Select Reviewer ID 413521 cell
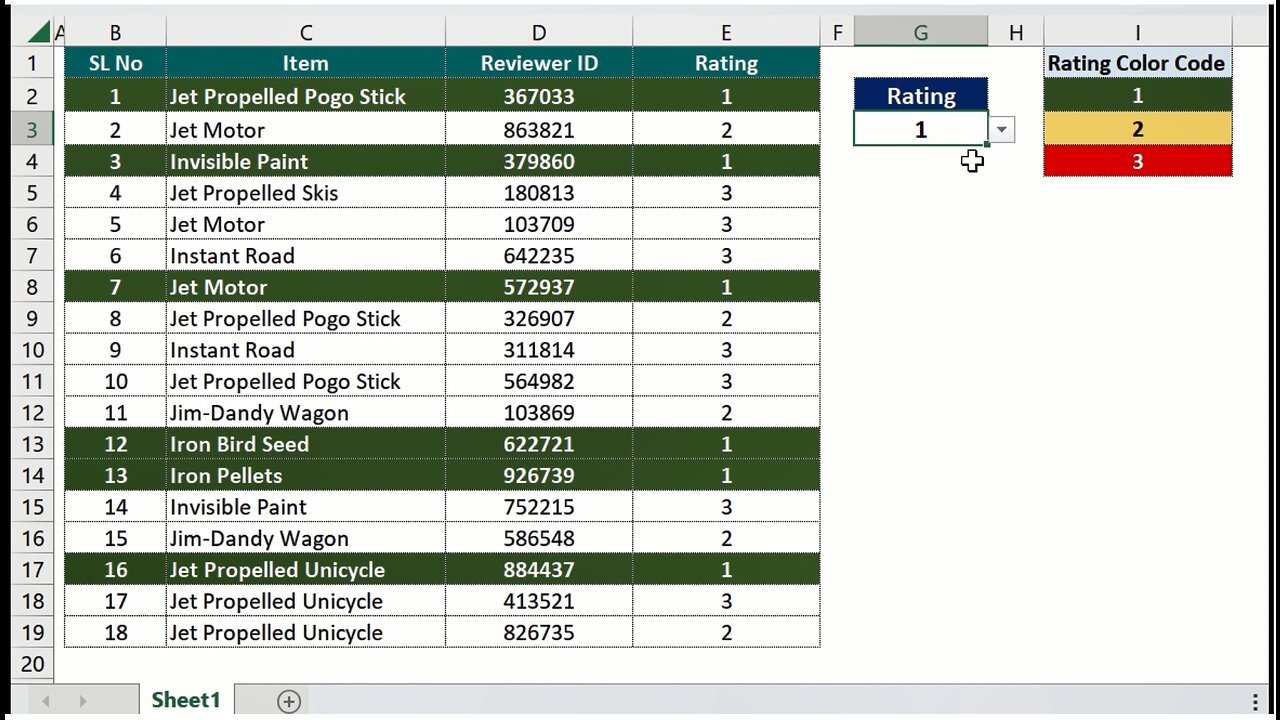Image resolution: width=1280 pixels, height=720 pixels. 539,601
